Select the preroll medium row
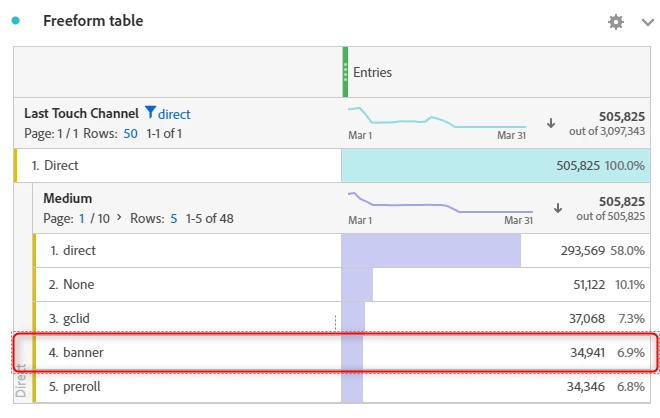Image resolution: width=660 pixels, height=418 pixels. click(x=342, y=386)
